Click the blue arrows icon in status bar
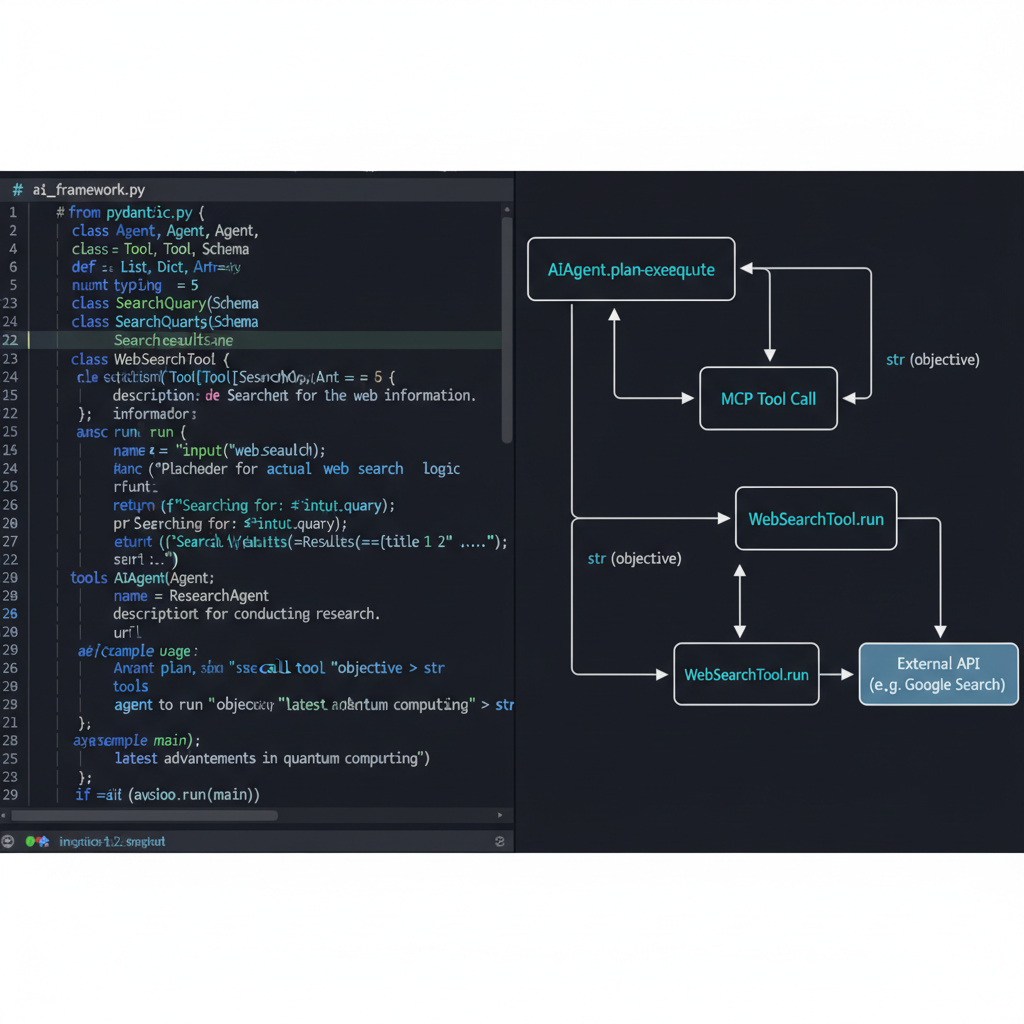Image resolution: width=1024 pixels, height=1024 pixels. (43, 841)
